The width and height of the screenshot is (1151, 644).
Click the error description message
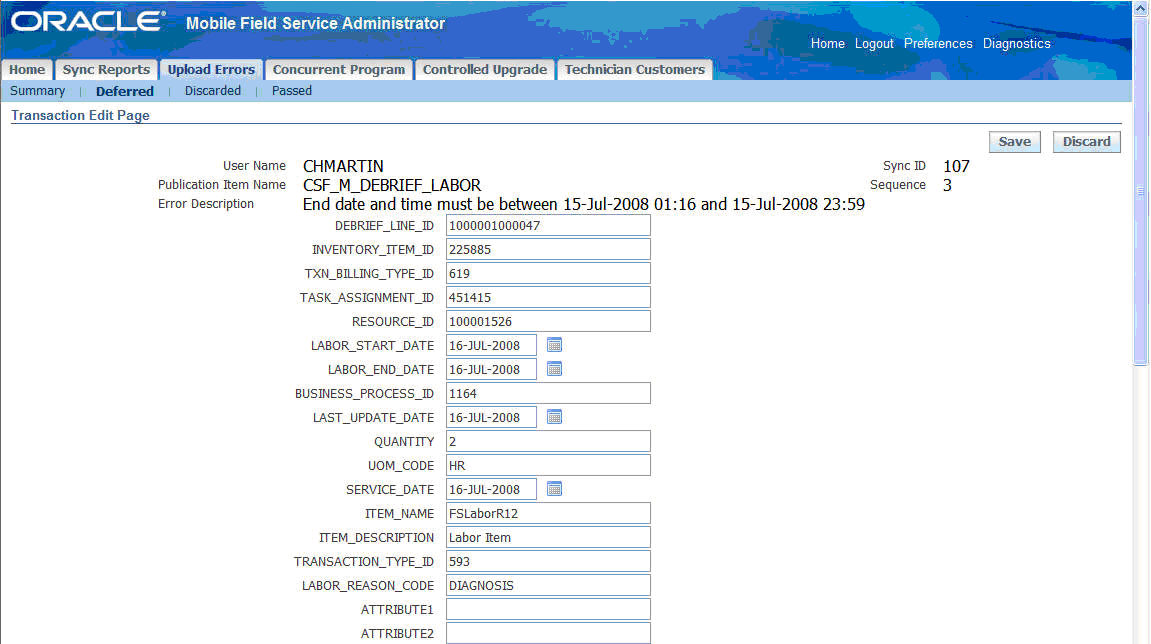coord(584,204)
